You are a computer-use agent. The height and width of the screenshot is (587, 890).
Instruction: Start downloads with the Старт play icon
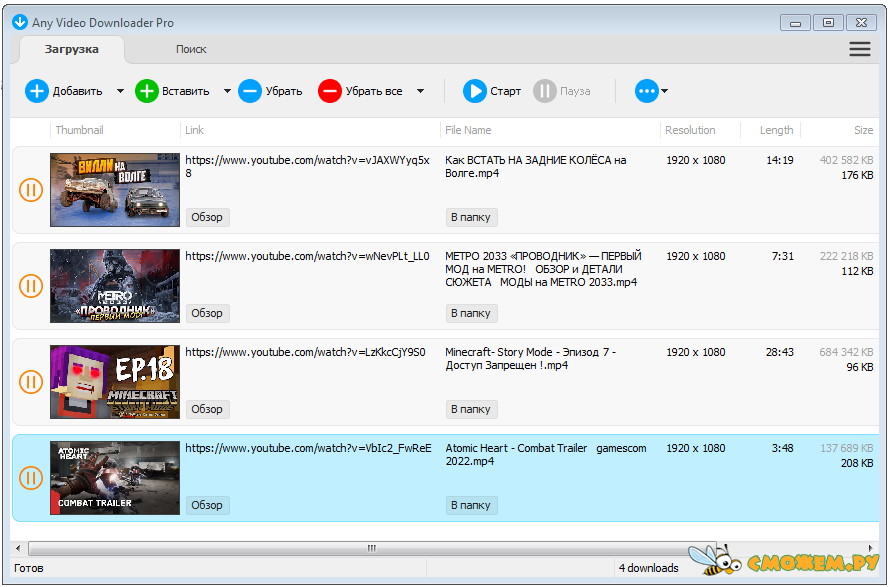(475, 91)
